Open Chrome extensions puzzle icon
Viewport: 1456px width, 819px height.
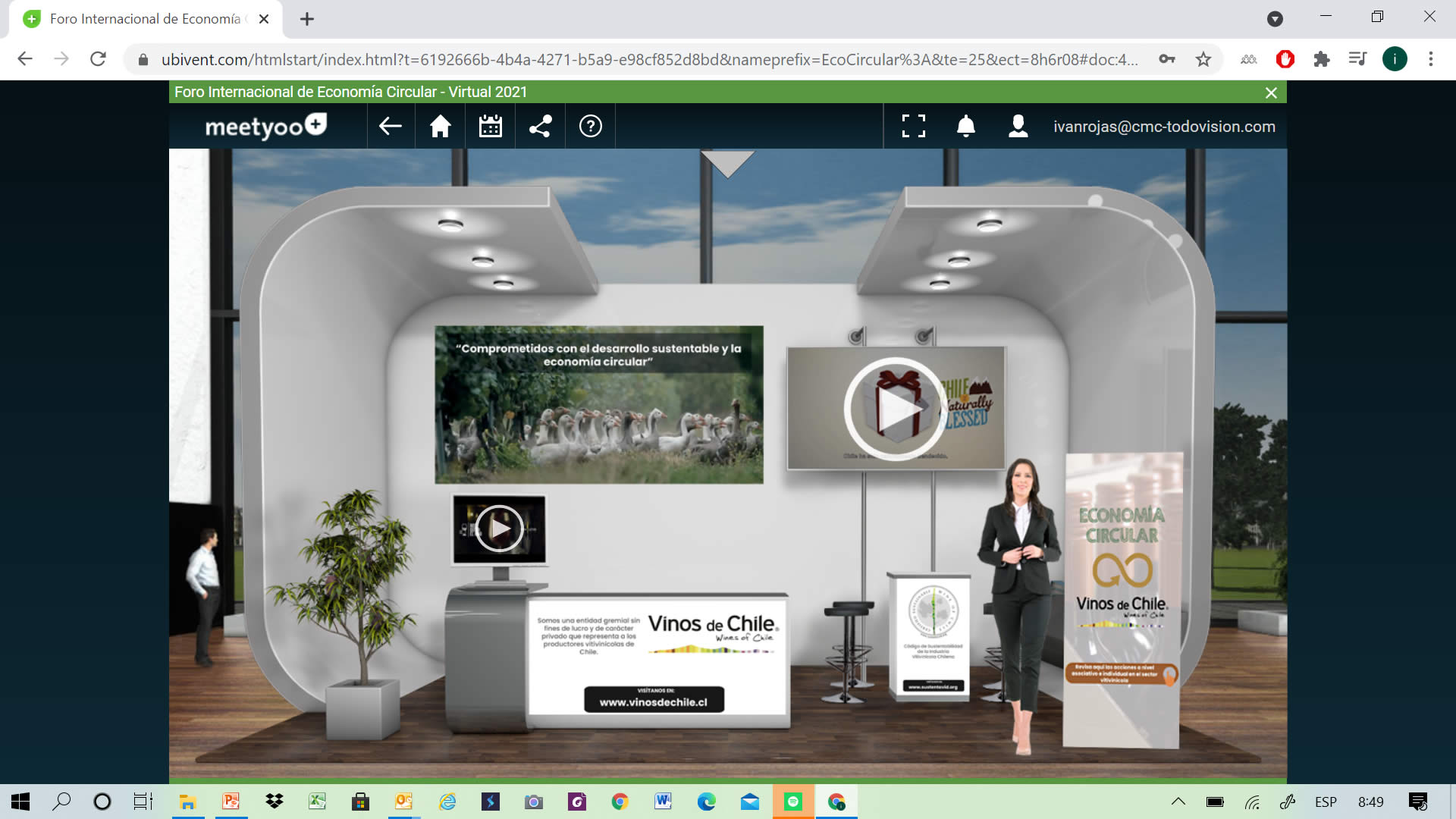pos(1322,59)
